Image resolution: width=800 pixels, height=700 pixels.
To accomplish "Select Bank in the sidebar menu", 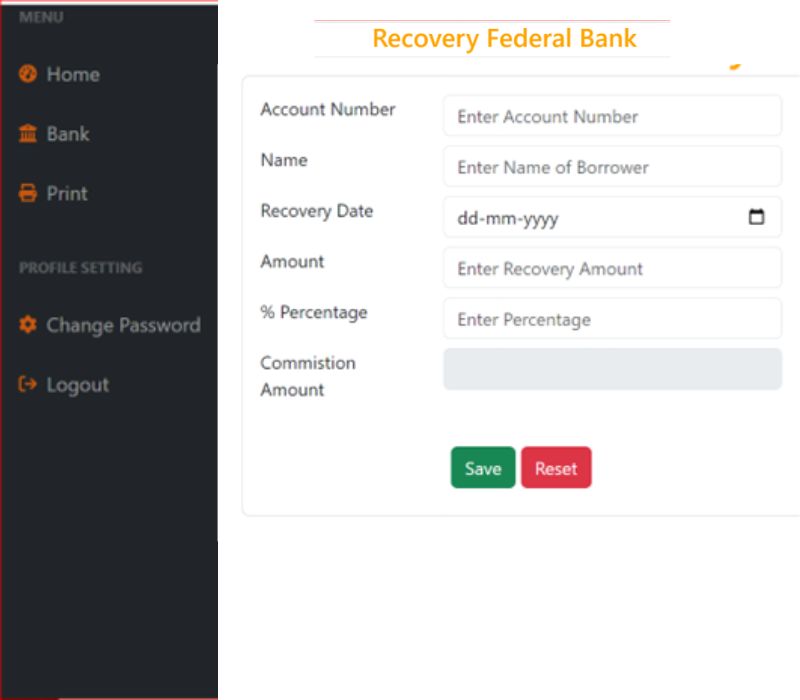I will click(68, 134).
